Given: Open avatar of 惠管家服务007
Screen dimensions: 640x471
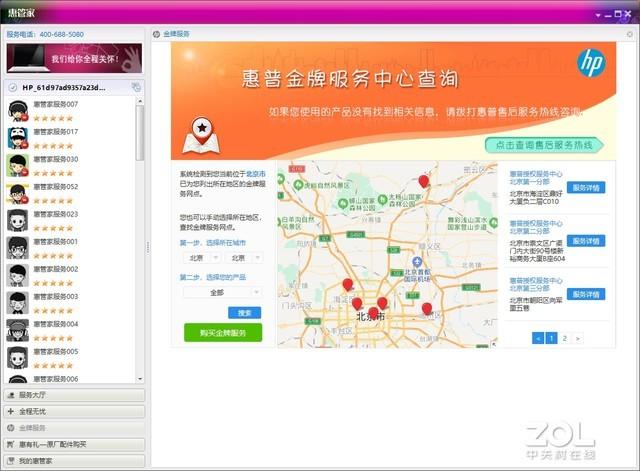Looking at the screenshot, I should (x=18, y=111).
